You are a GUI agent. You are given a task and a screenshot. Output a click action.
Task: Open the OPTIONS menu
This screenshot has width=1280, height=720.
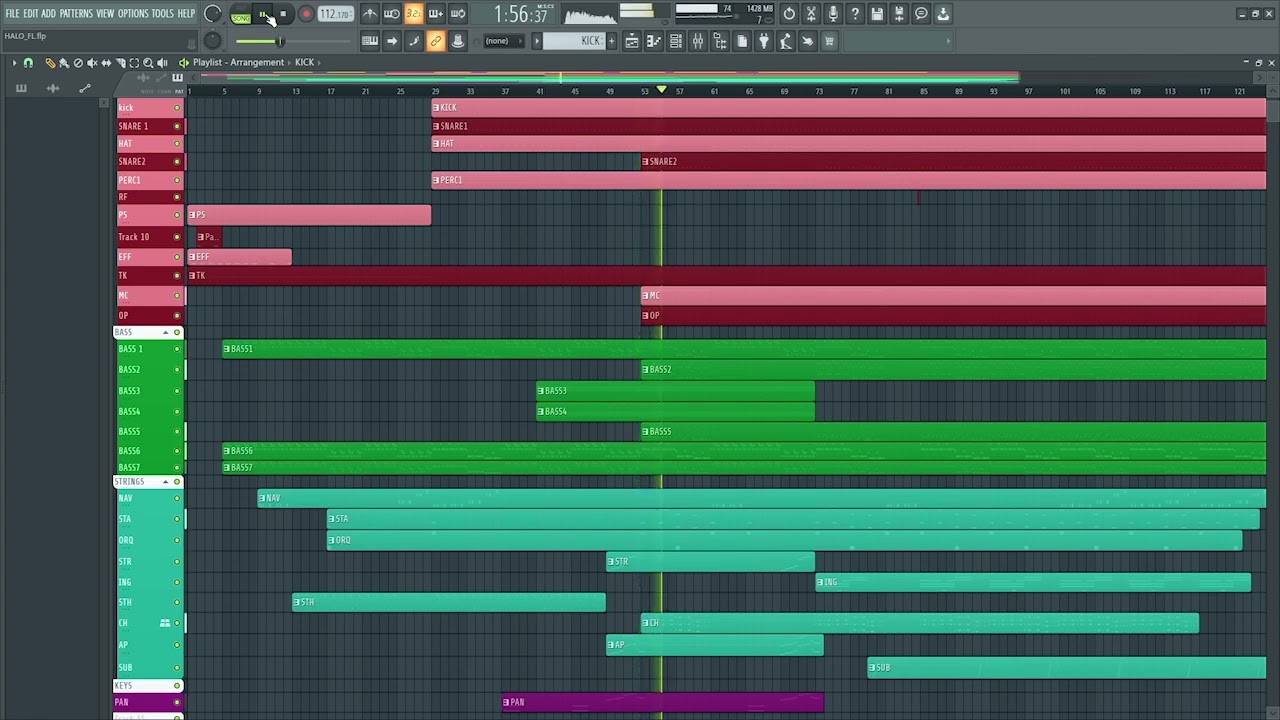[133, 14]
